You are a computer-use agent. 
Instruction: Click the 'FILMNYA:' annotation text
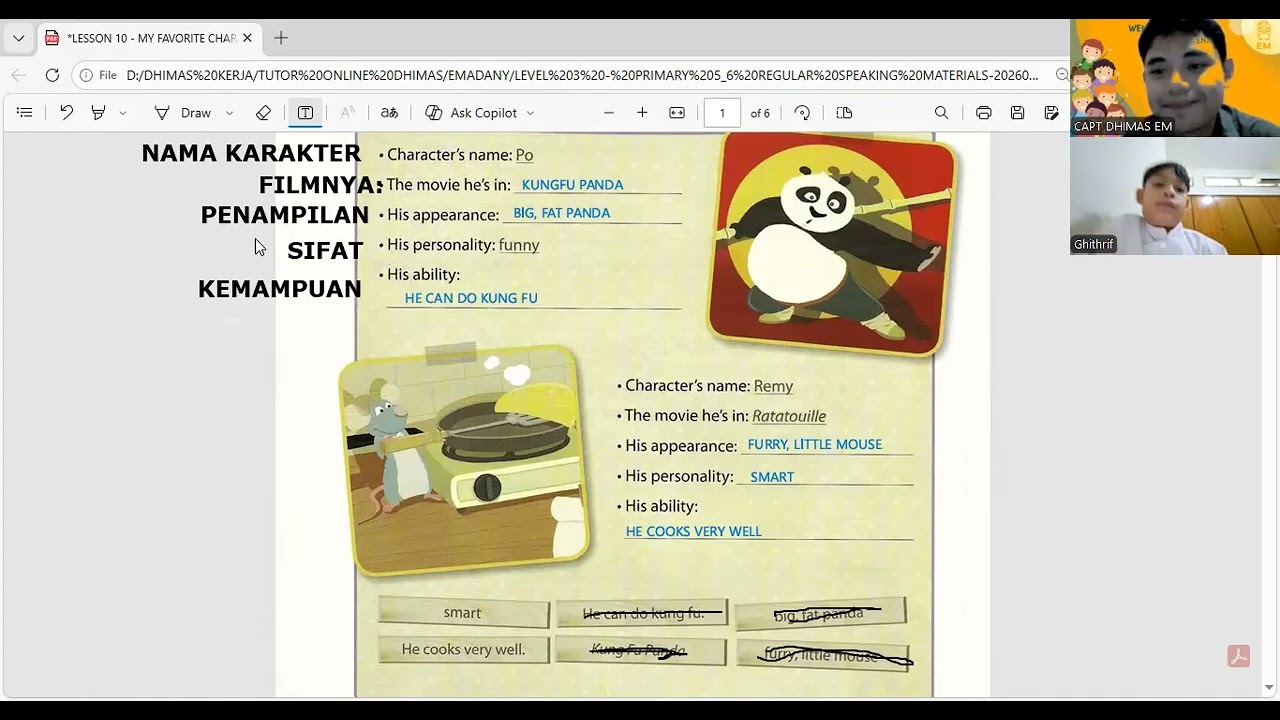pyautogui.click(x=321, y=185)
